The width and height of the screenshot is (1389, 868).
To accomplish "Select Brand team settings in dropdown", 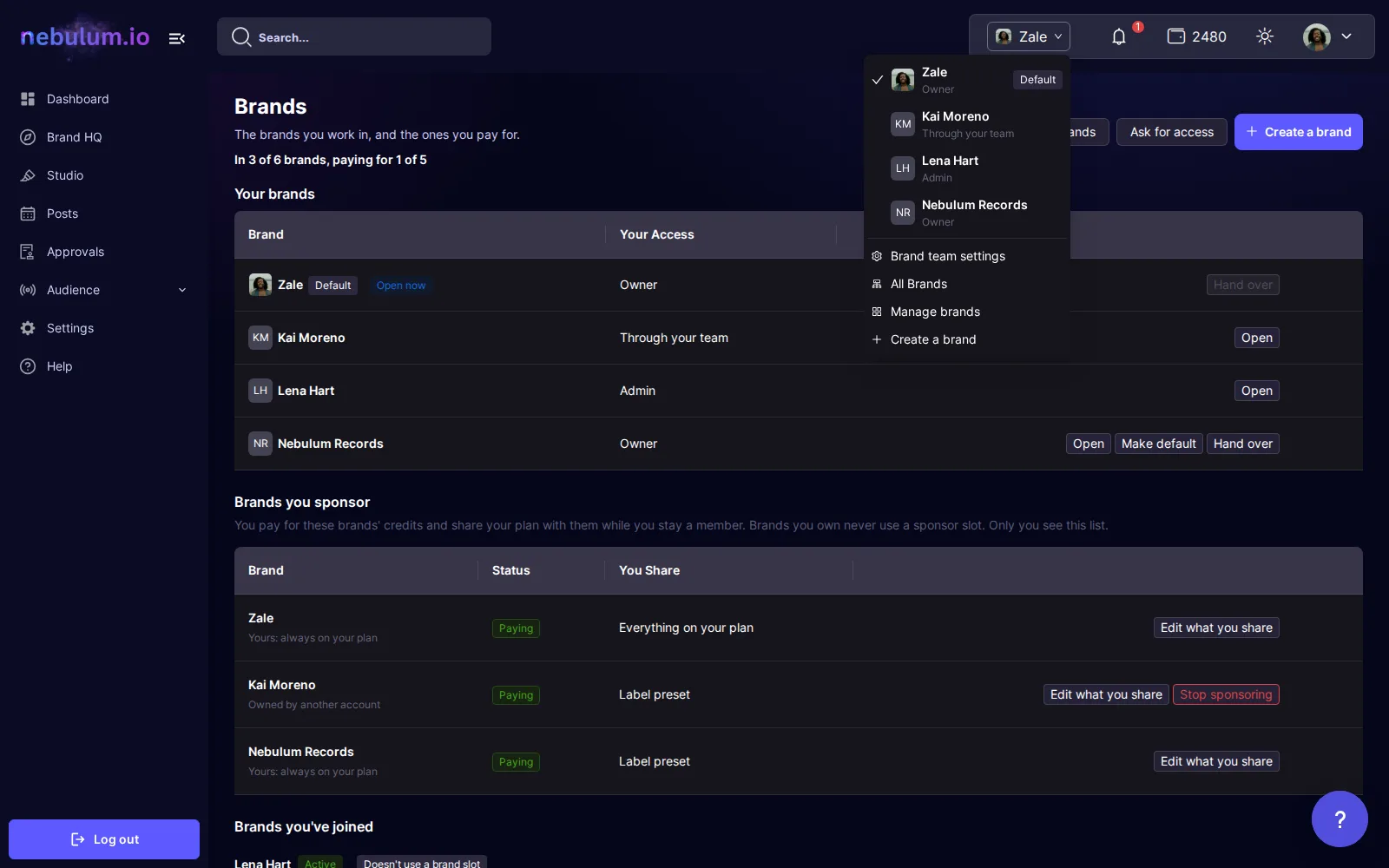I will click(x=967, y=256).
